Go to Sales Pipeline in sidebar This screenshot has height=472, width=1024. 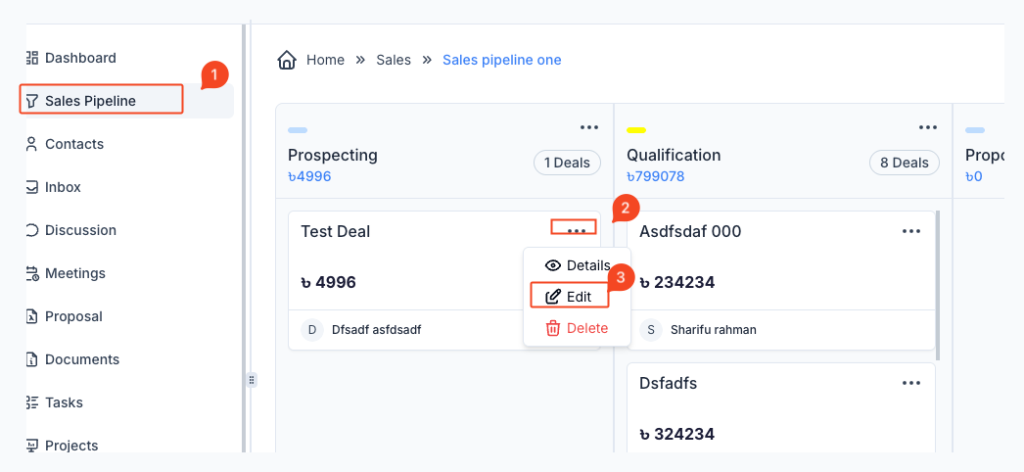click(x=90, y=101)
